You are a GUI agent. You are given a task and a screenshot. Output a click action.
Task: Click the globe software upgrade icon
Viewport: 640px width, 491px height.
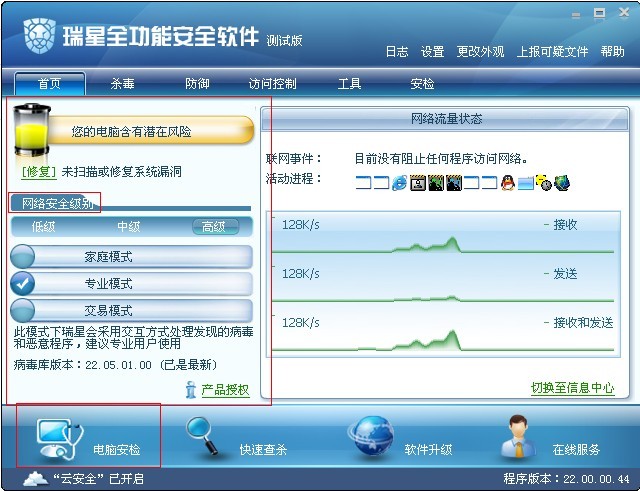coord(371,435)
